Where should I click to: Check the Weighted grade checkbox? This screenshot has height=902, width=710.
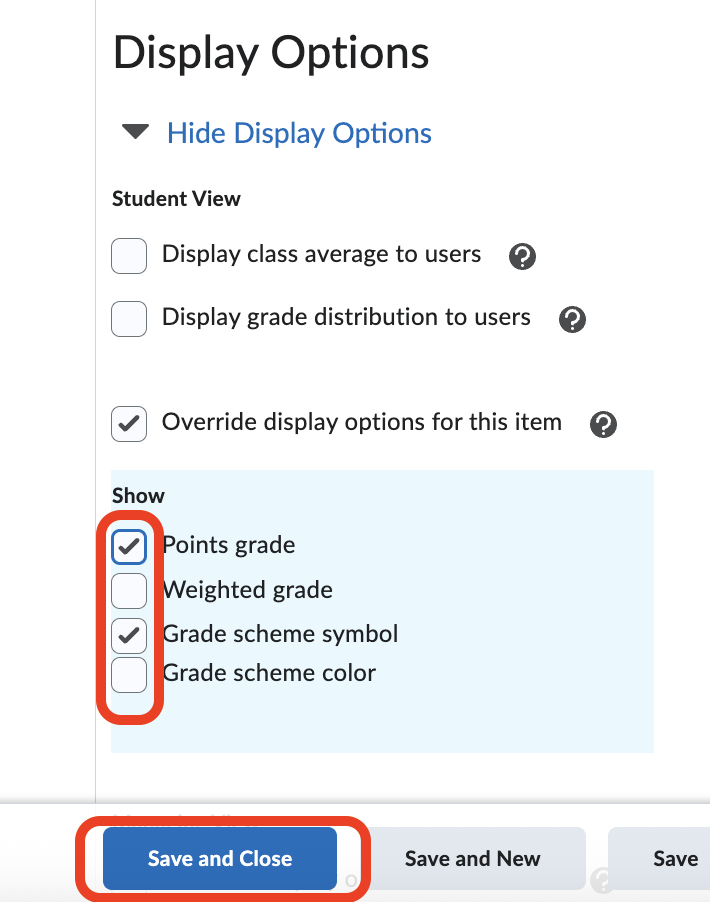[129, 591]
